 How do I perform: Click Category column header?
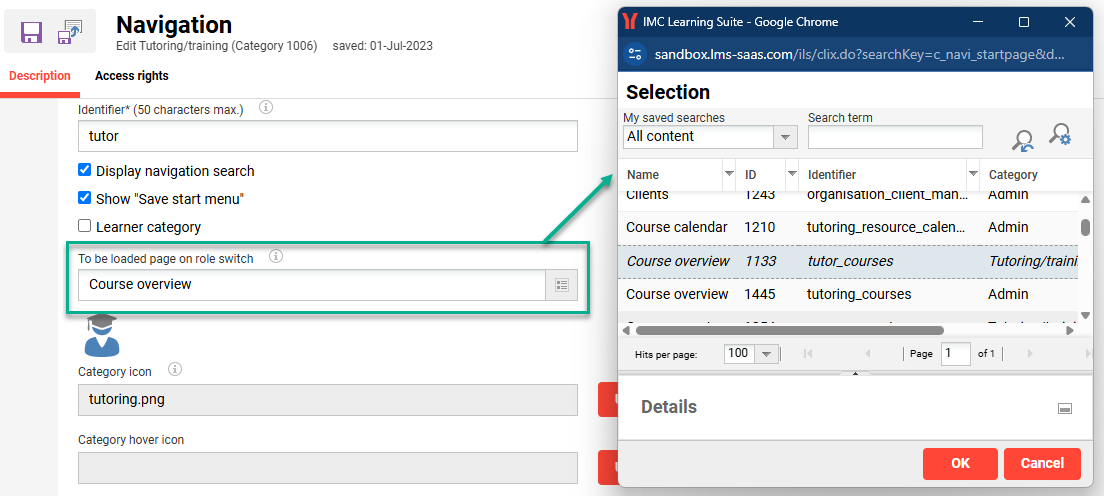[x=1012, y=174]
